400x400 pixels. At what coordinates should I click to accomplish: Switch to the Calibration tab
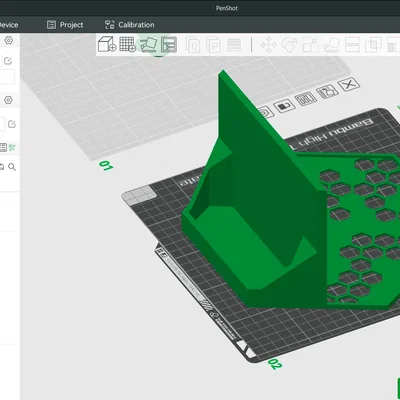tap(130, 25)
